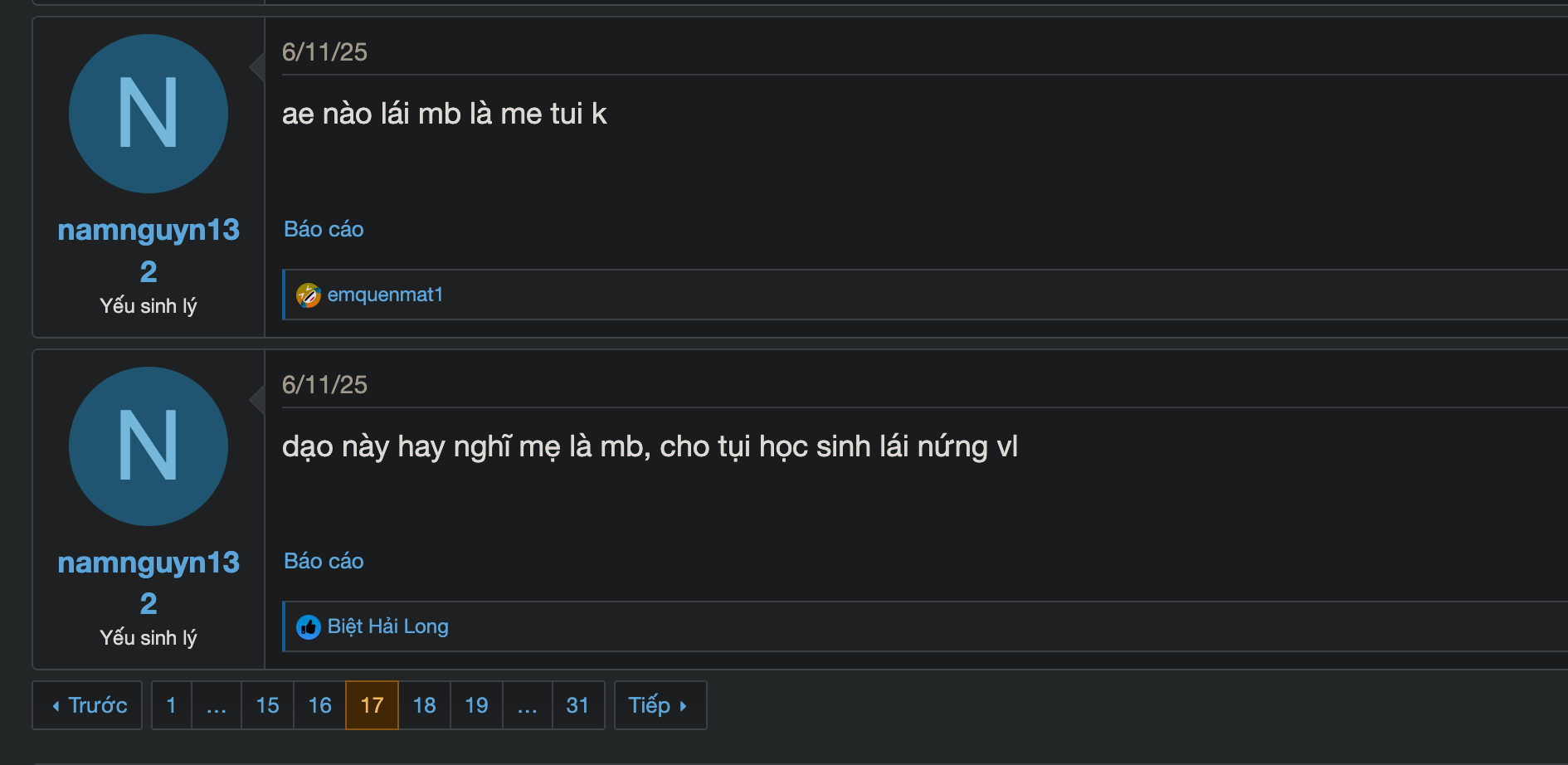Image resolution: width=1568 pixels, height=765 pixels.
Task: Click the laughing emoji reaction icon near emquenmat1
Action: 308,295
